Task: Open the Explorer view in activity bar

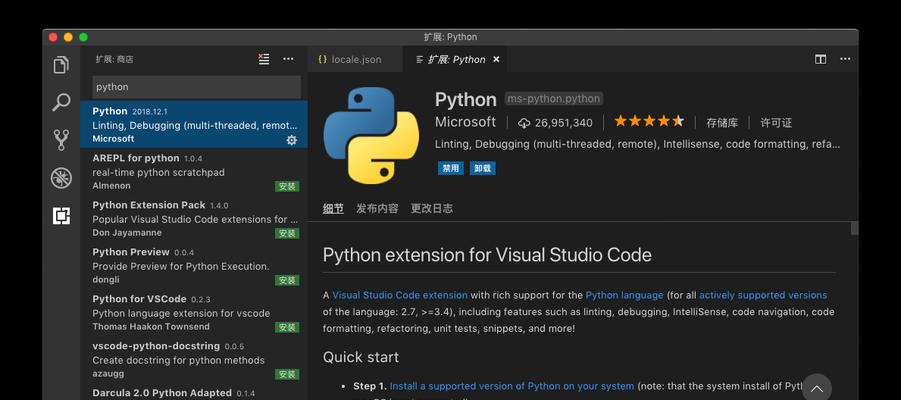Action: point(61,65)
